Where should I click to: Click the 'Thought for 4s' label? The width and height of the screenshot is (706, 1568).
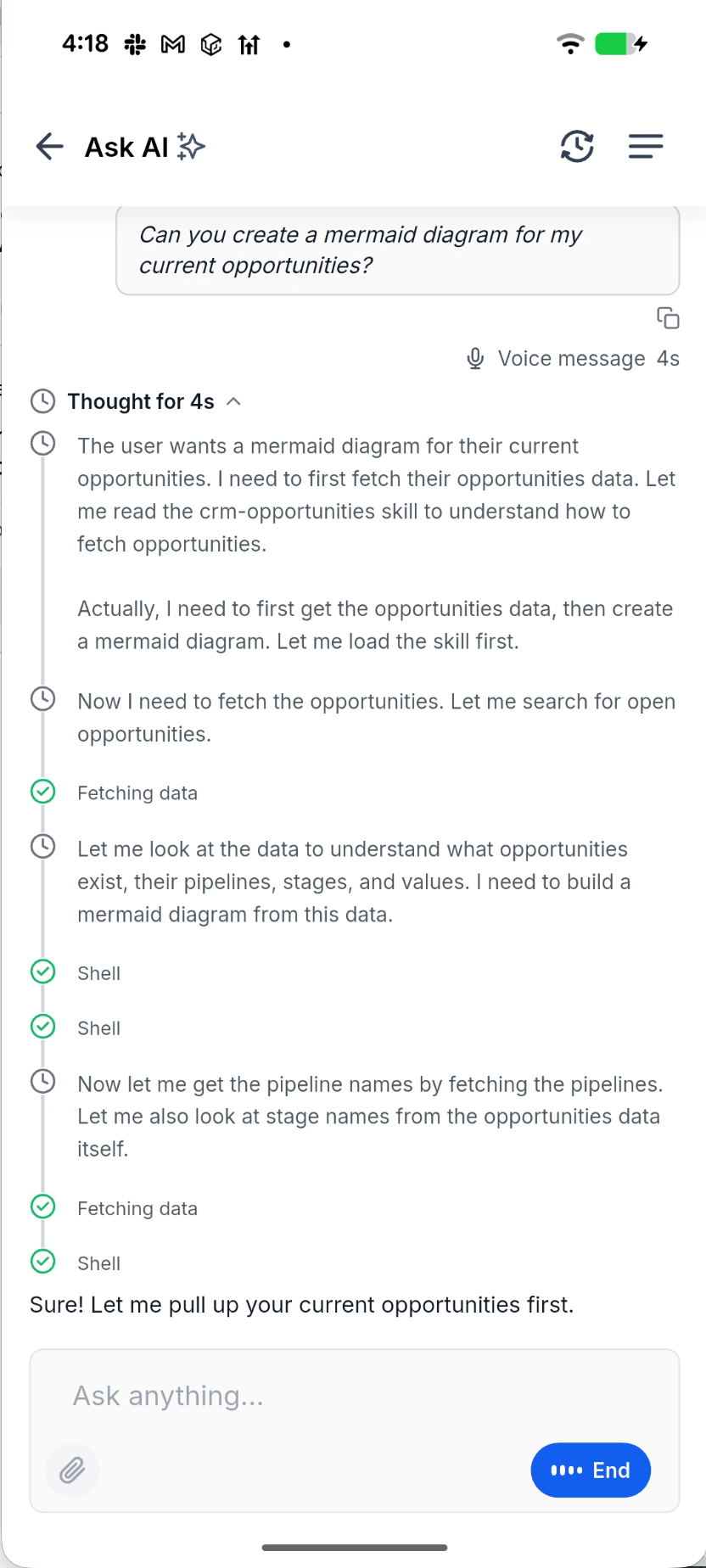coord(141,401)
